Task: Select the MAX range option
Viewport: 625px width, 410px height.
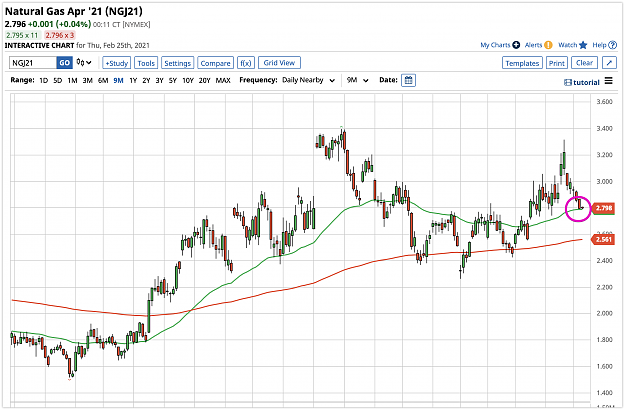Action: pyautogui.click(x=223, y=80)
